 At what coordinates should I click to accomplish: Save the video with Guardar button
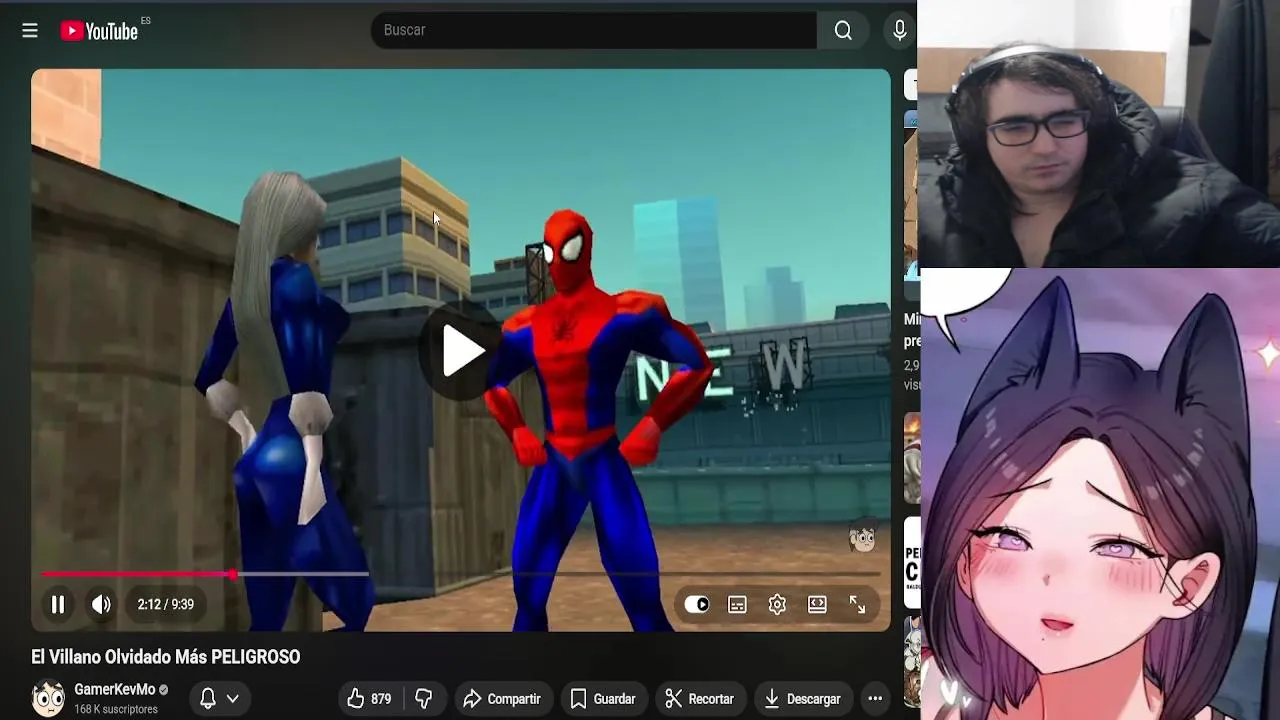(603, 699)
